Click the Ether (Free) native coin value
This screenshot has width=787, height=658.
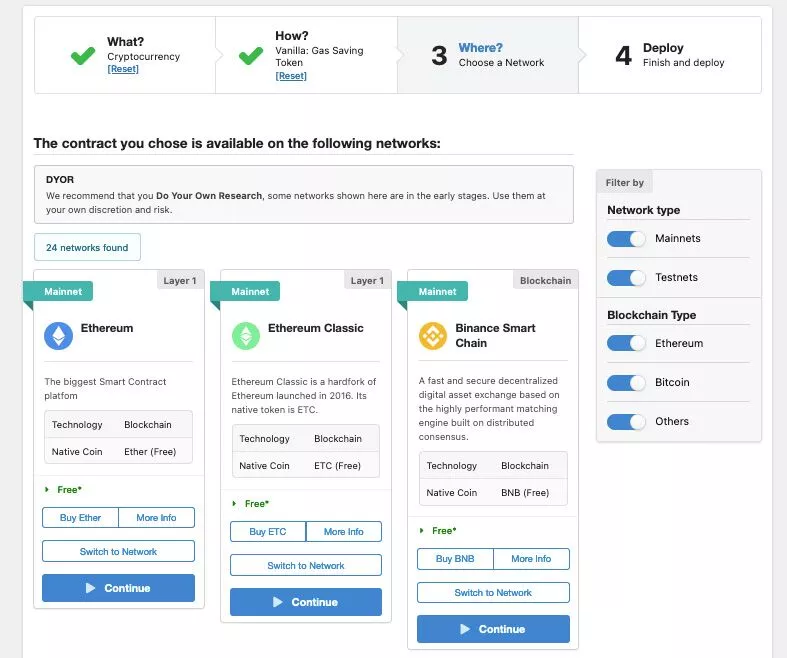coord(150,452)
